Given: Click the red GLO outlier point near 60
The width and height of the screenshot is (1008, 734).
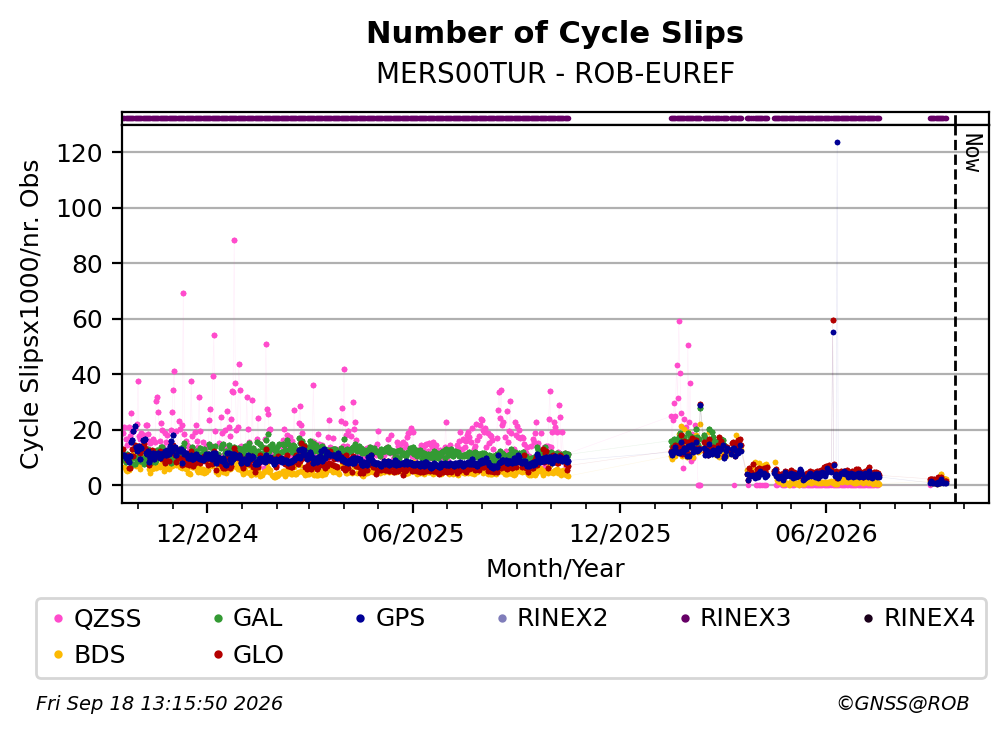Looking at the screenshot, I should click(x=833, y=320).
